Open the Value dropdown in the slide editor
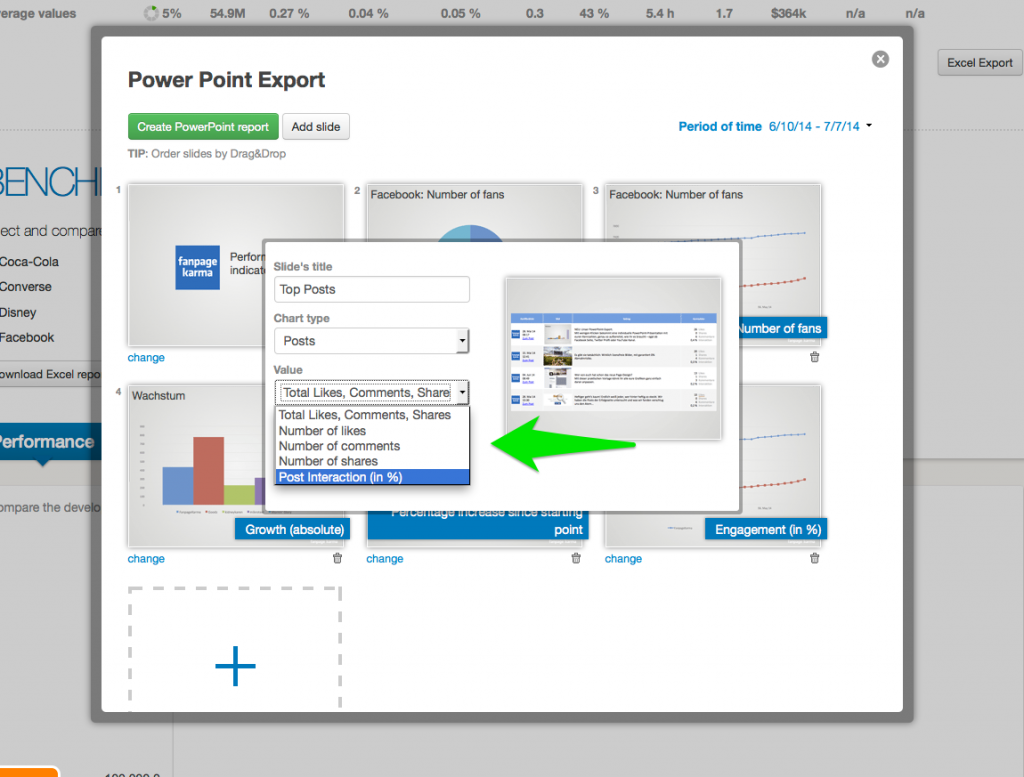 371,392
